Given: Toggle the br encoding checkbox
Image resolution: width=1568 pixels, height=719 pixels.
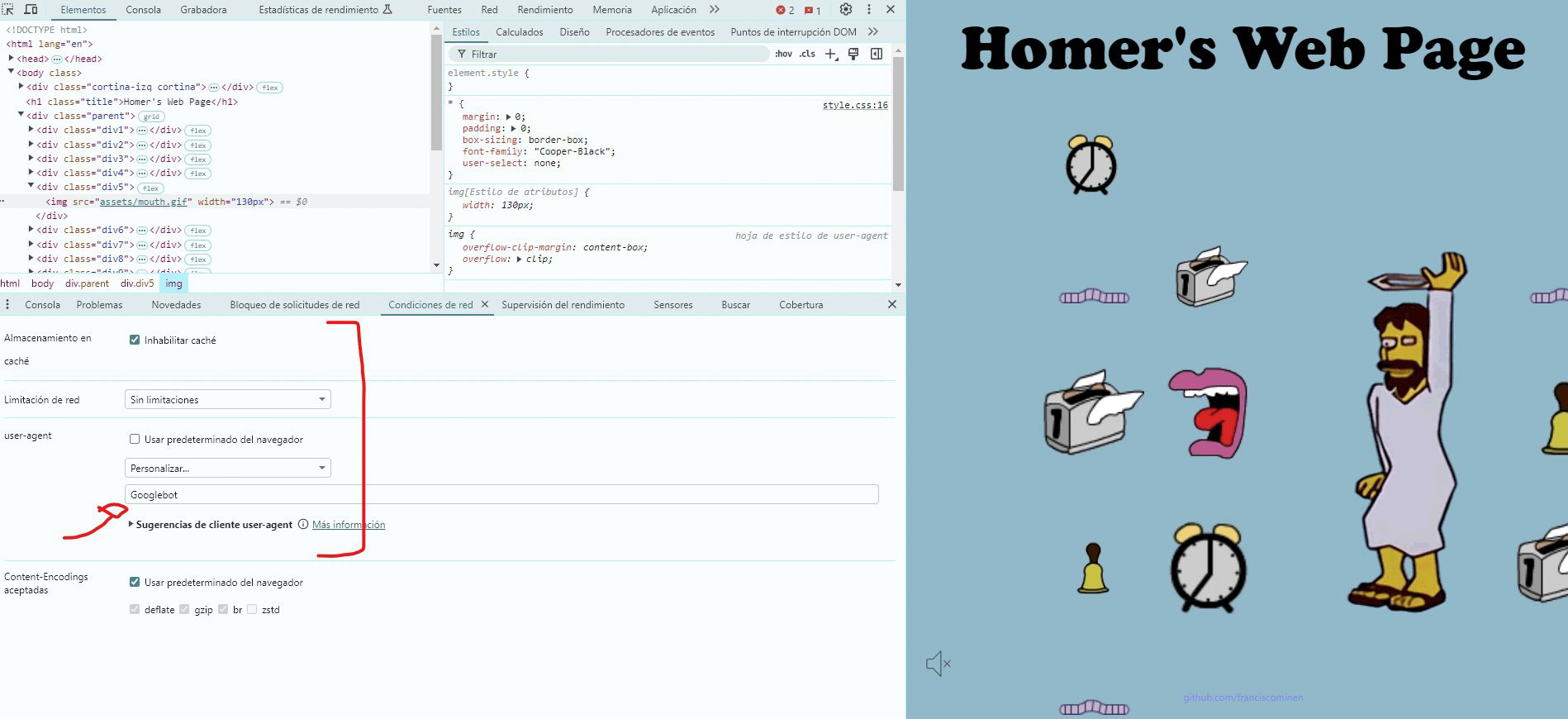Looking at the screenshot, I should (x=223, y=609).
